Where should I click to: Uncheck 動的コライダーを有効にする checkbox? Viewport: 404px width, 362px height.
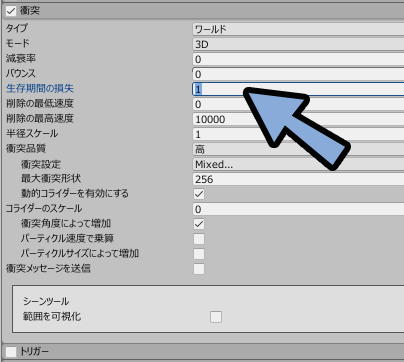point(199,194)
